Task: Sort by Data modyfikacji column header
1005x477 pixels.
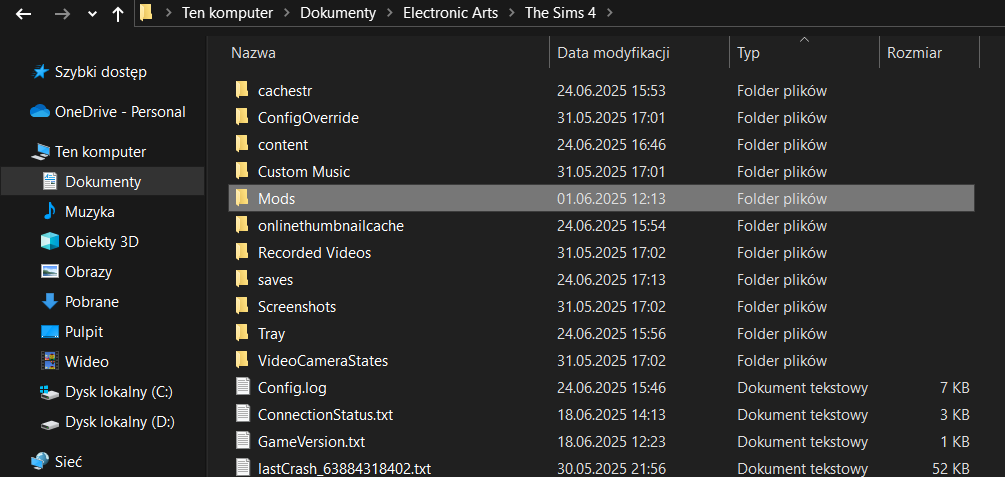Action: point(613,52)
